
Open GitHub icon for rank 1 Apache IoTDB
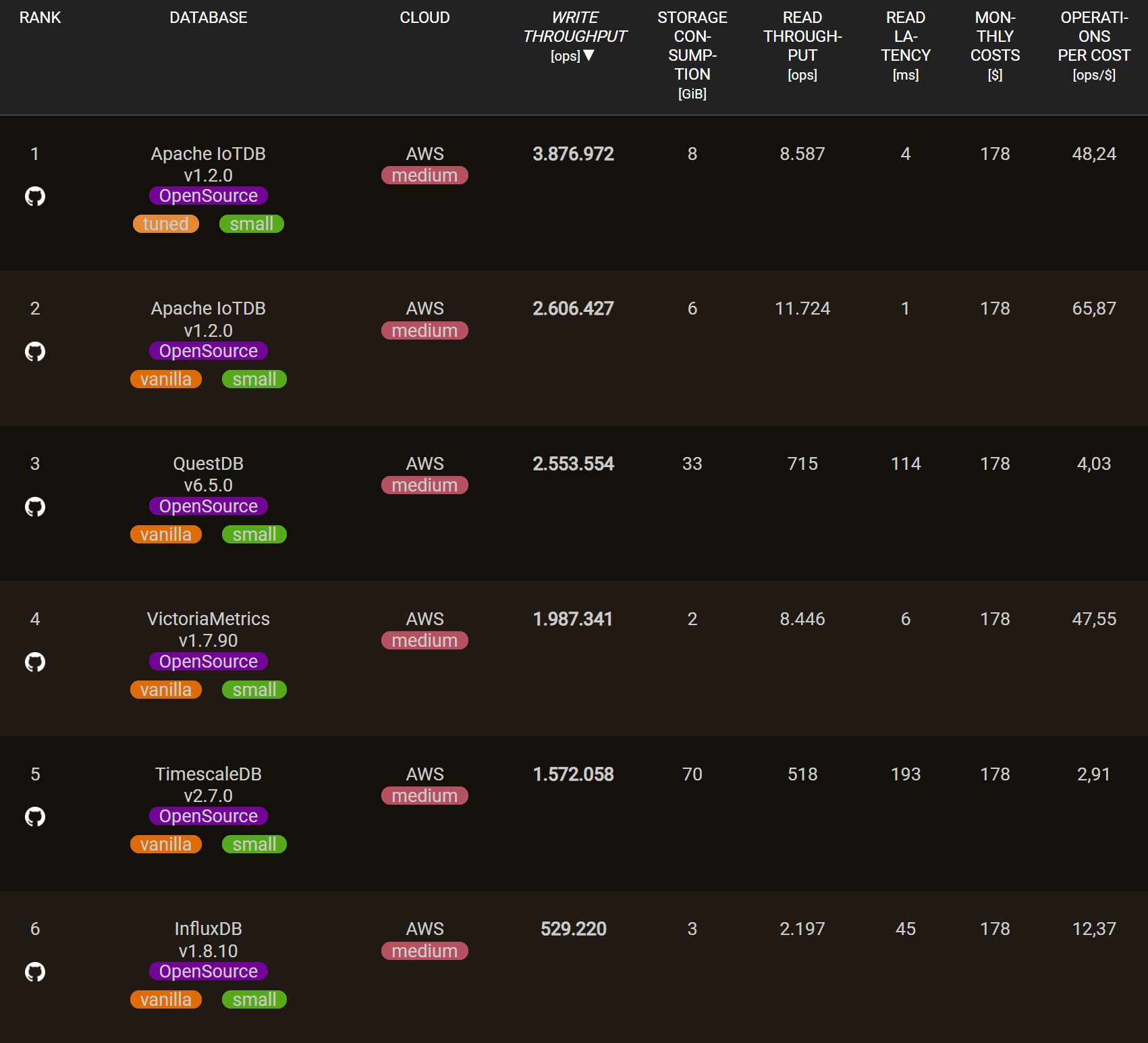[35, 196]
